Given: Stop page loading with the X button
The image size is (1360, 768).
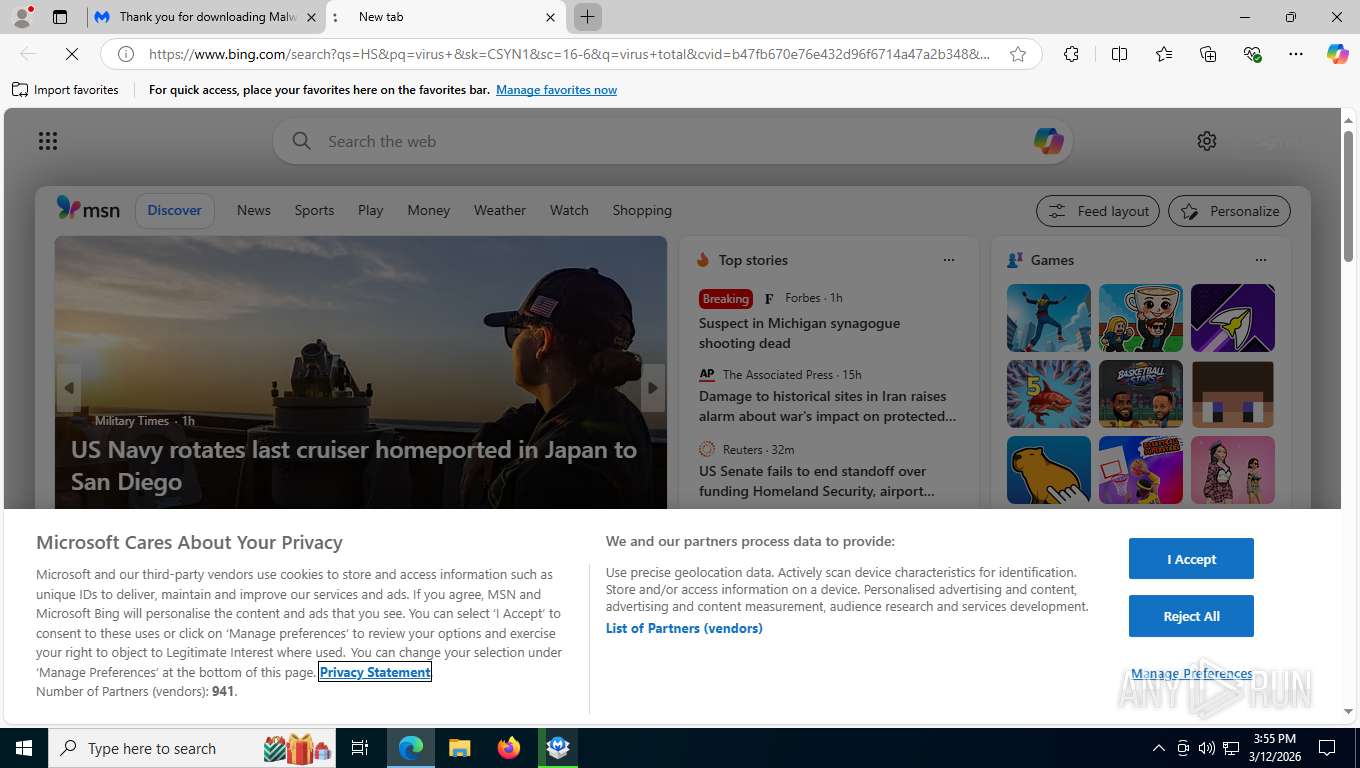Looking at the screenshot, I should pyautogui.click(x=71, y=54).
